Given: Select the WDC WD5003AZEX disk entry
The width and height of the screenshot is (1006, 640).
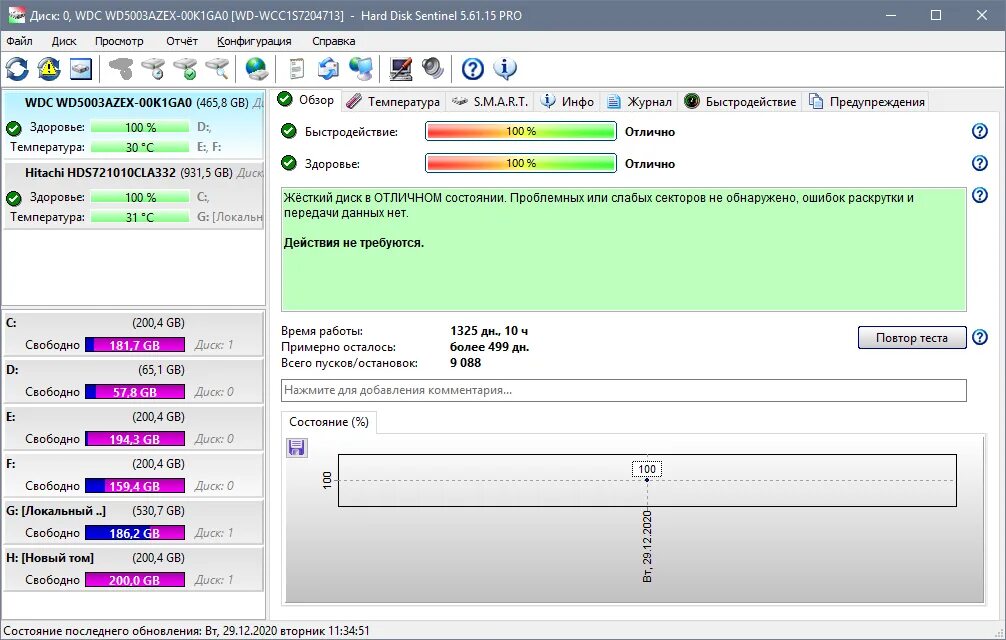Looking at the screenshot, I should pyautogui.click(x=133, y=124).
